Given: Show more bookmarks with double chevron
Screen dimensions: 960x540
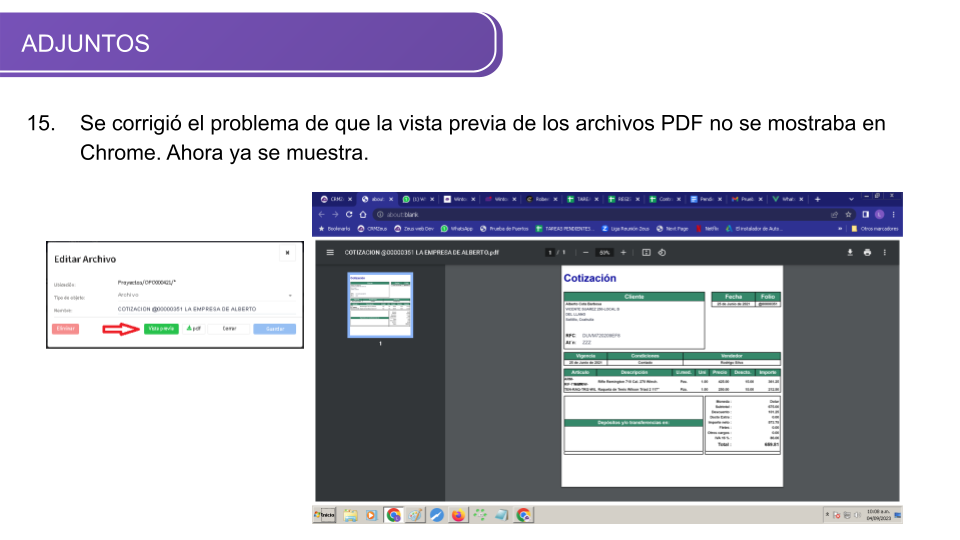Looking at the screenshot, I should 840,229.
